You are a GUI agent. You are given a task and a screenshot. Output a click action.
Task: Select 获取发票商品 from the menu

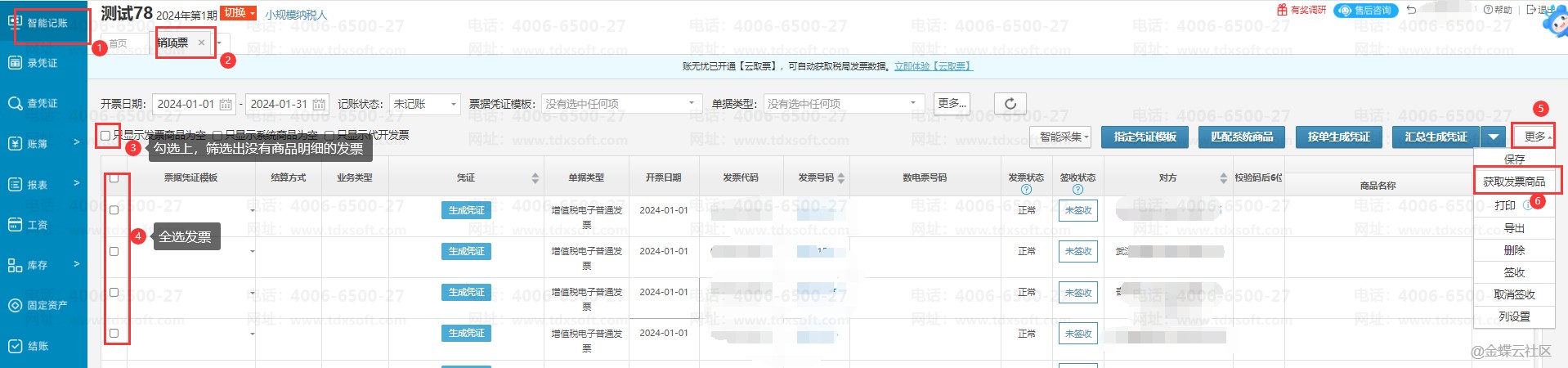(1514, 182)
